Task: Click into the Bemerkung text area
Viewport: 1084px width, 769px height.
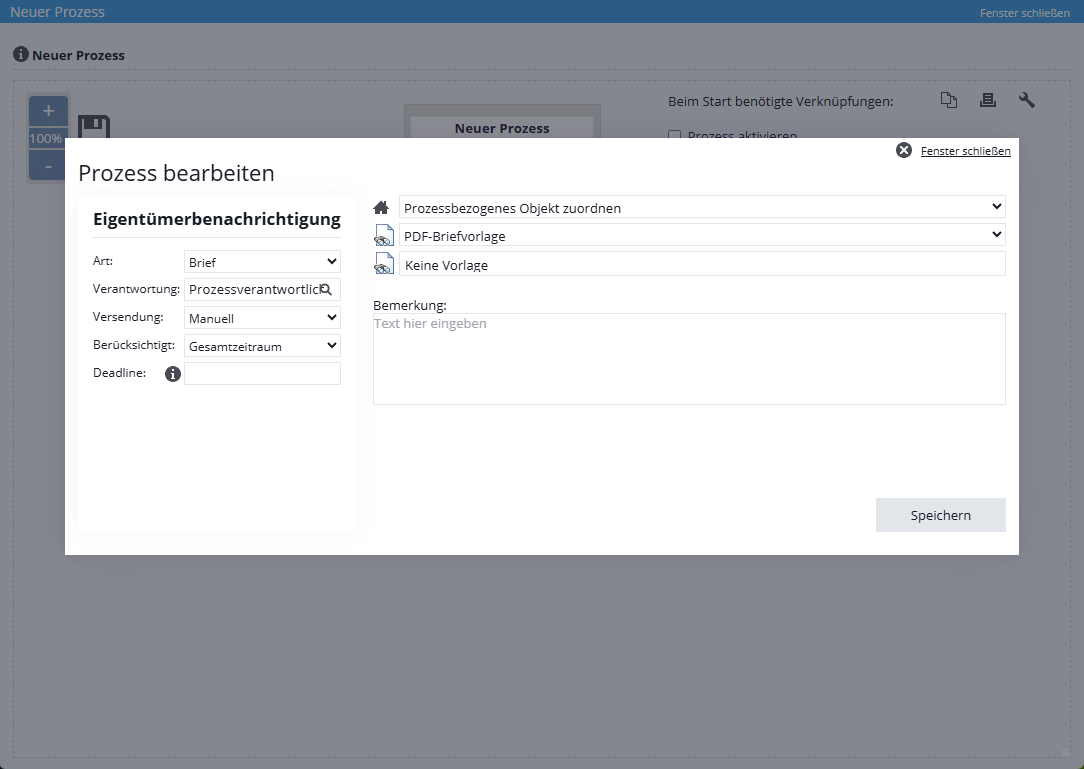Action: 689,360
